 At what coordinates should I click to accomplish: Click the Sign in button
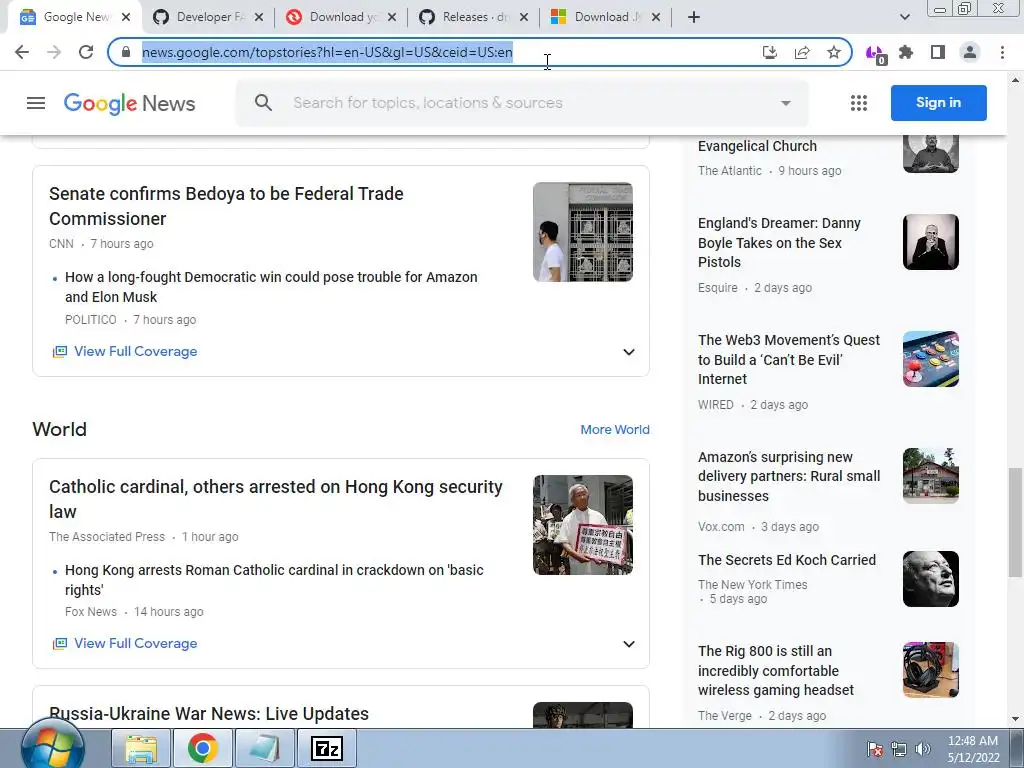[x=938, y=103]
